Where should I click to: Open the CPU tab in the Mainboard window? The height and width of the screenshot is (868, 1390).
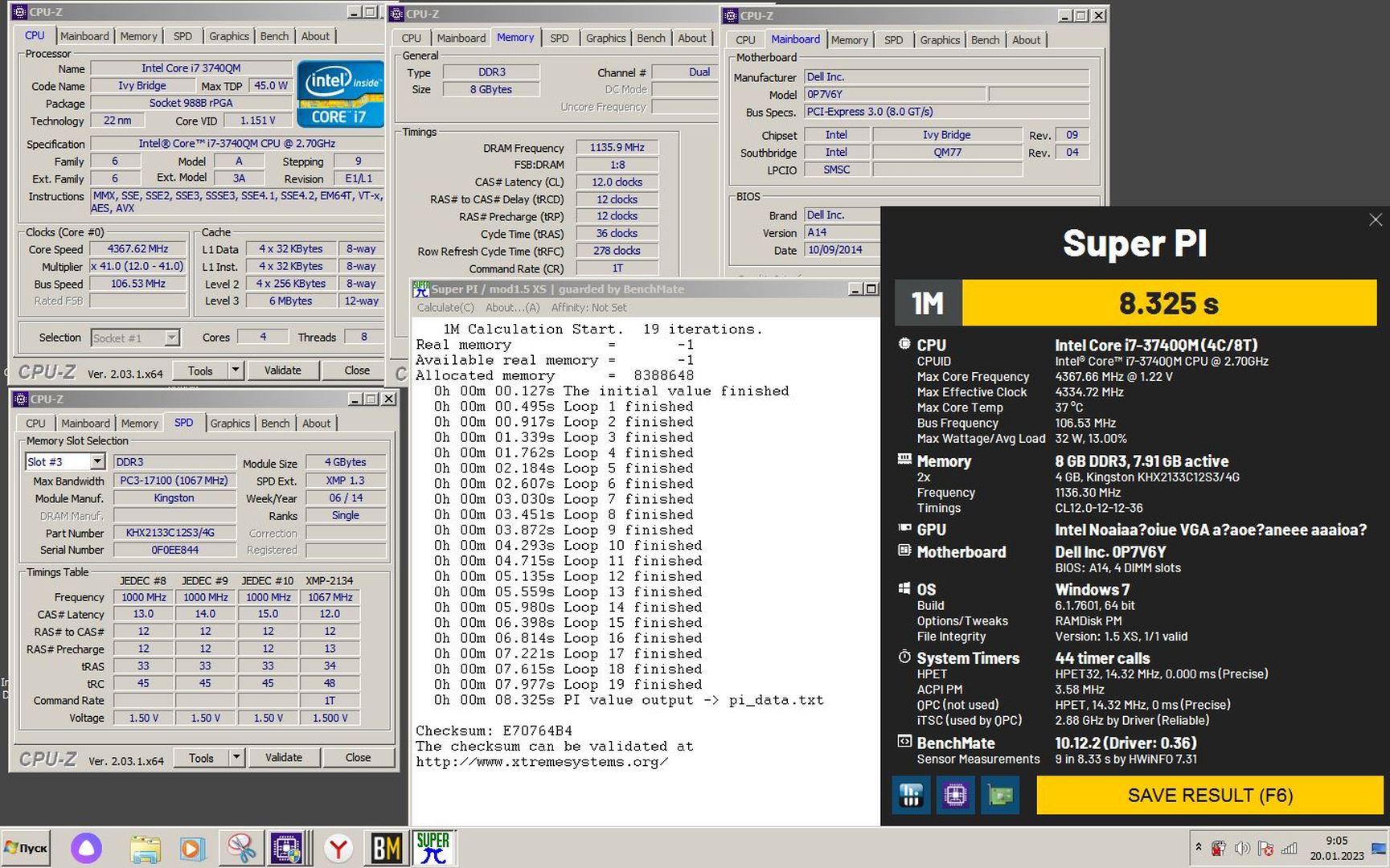[x=745, y=39]
